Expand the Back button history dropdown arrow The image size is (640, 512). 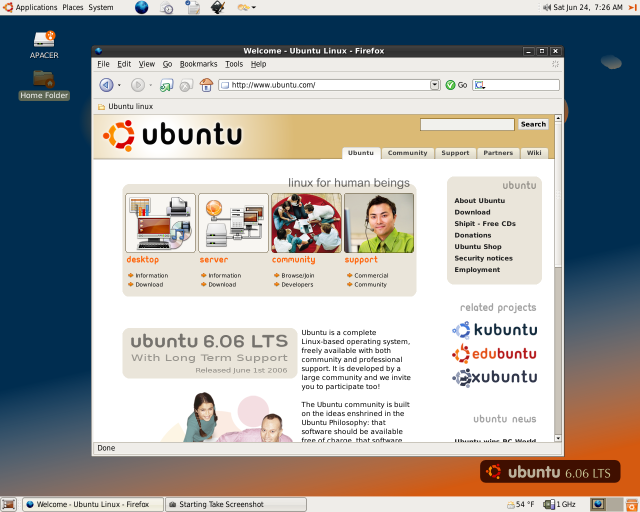(119, 85)
